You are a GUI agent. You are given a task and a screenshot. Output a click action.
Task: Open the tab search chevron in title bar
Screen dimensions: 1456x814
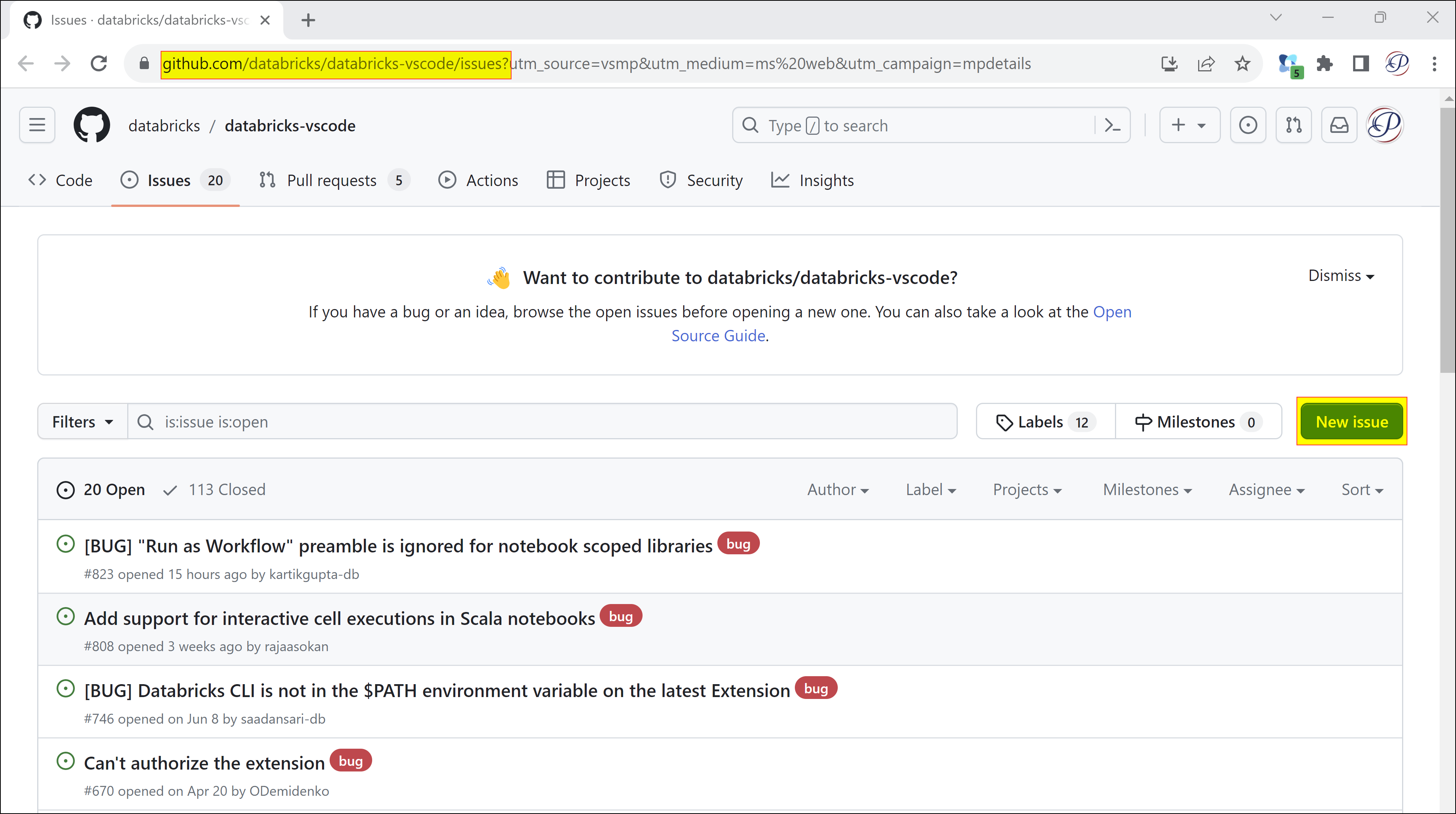[x=1276, y=17]
